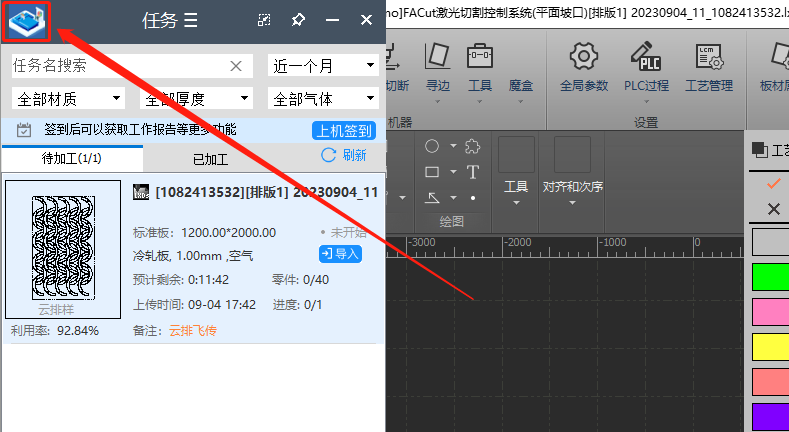
Task: Select the purple layer color swatch
Action: 770,416
